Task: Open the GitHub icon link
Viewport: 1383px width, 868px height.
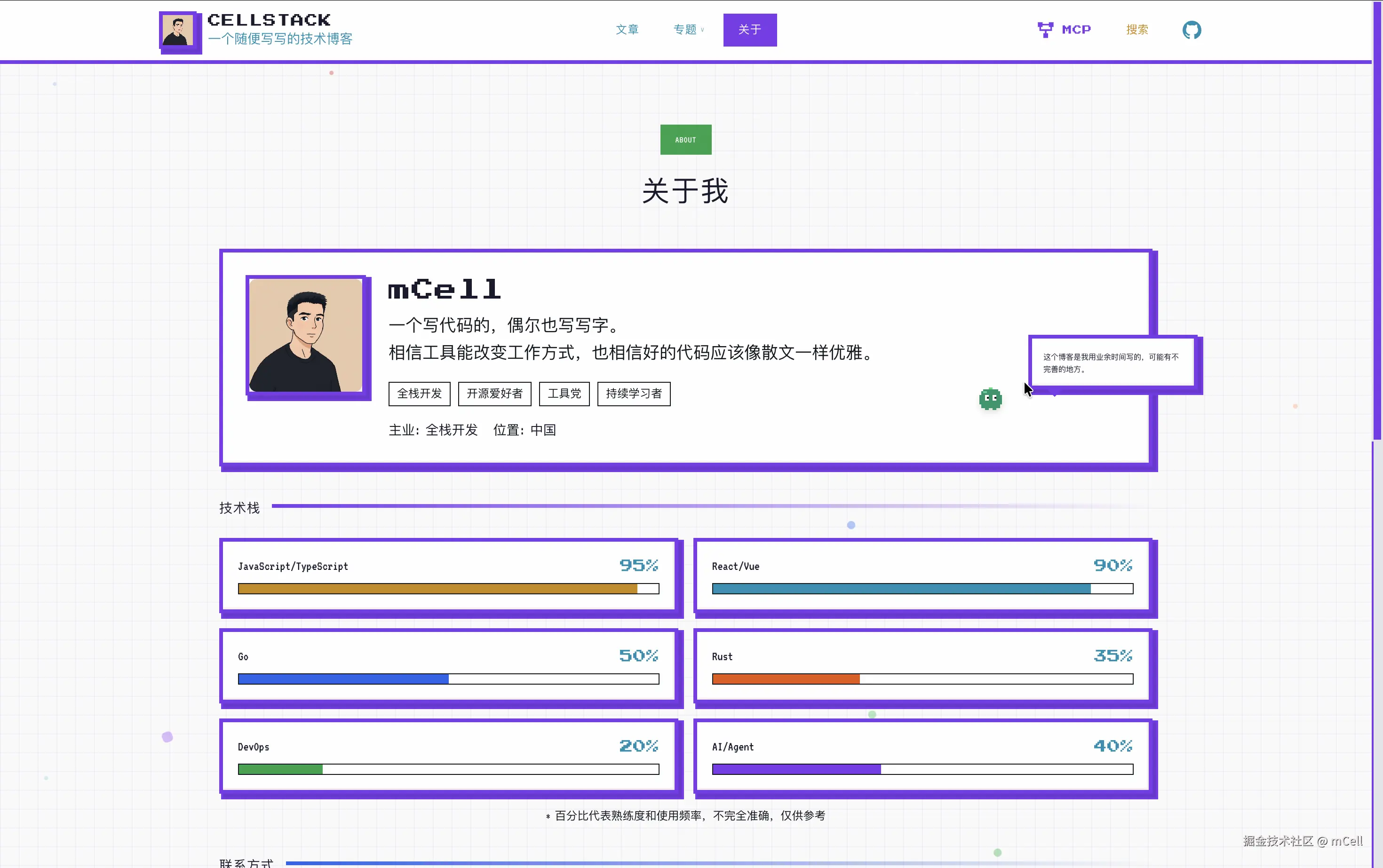Action: coord(1191,30)
